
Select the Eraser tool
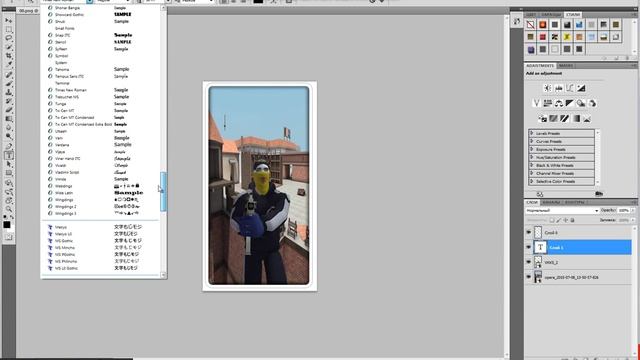pyautogui.click(x=9, y=110)
